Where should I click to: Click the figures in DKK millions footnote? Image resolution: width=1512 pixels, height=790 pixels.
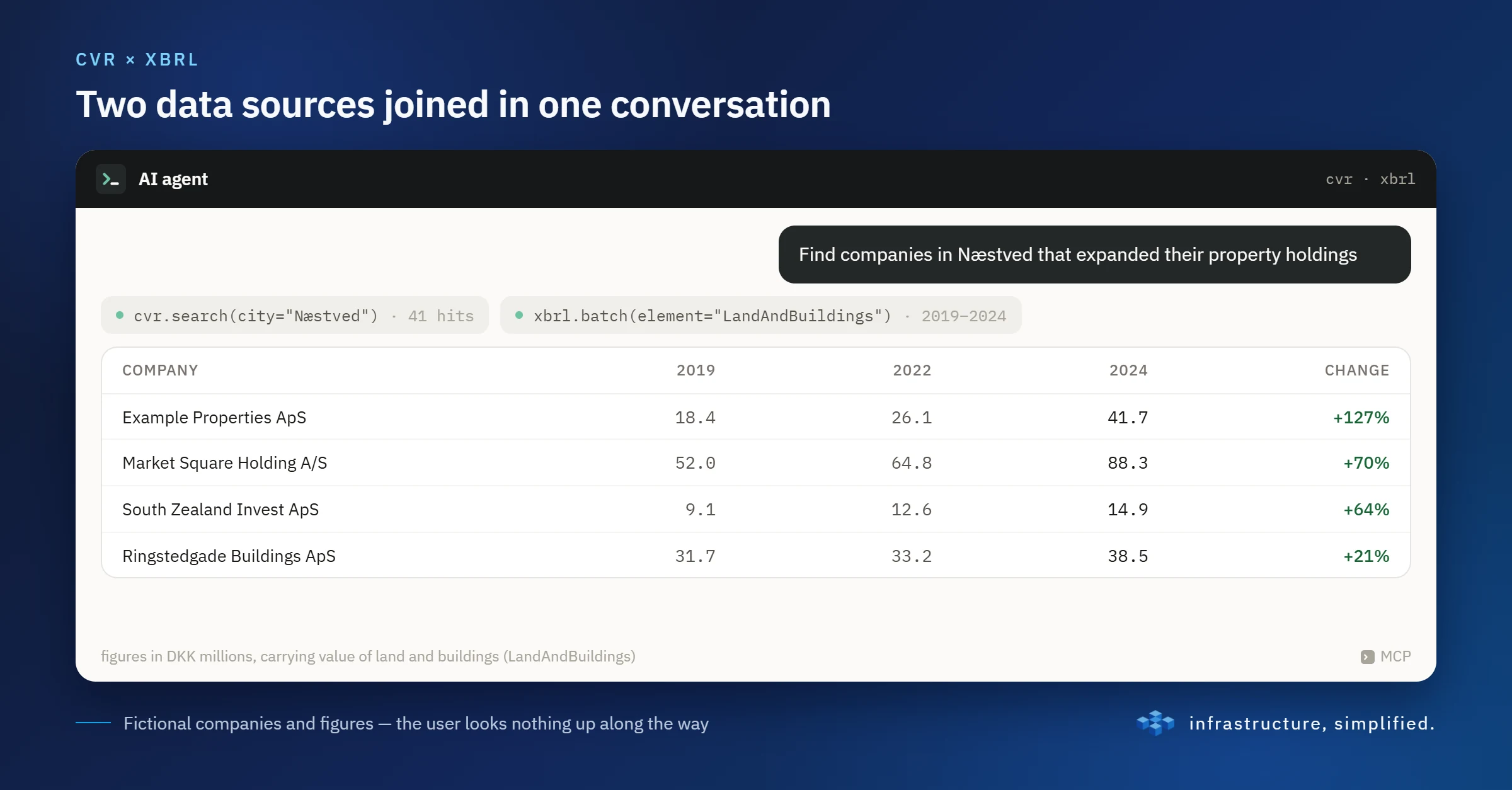coord(368,656)
